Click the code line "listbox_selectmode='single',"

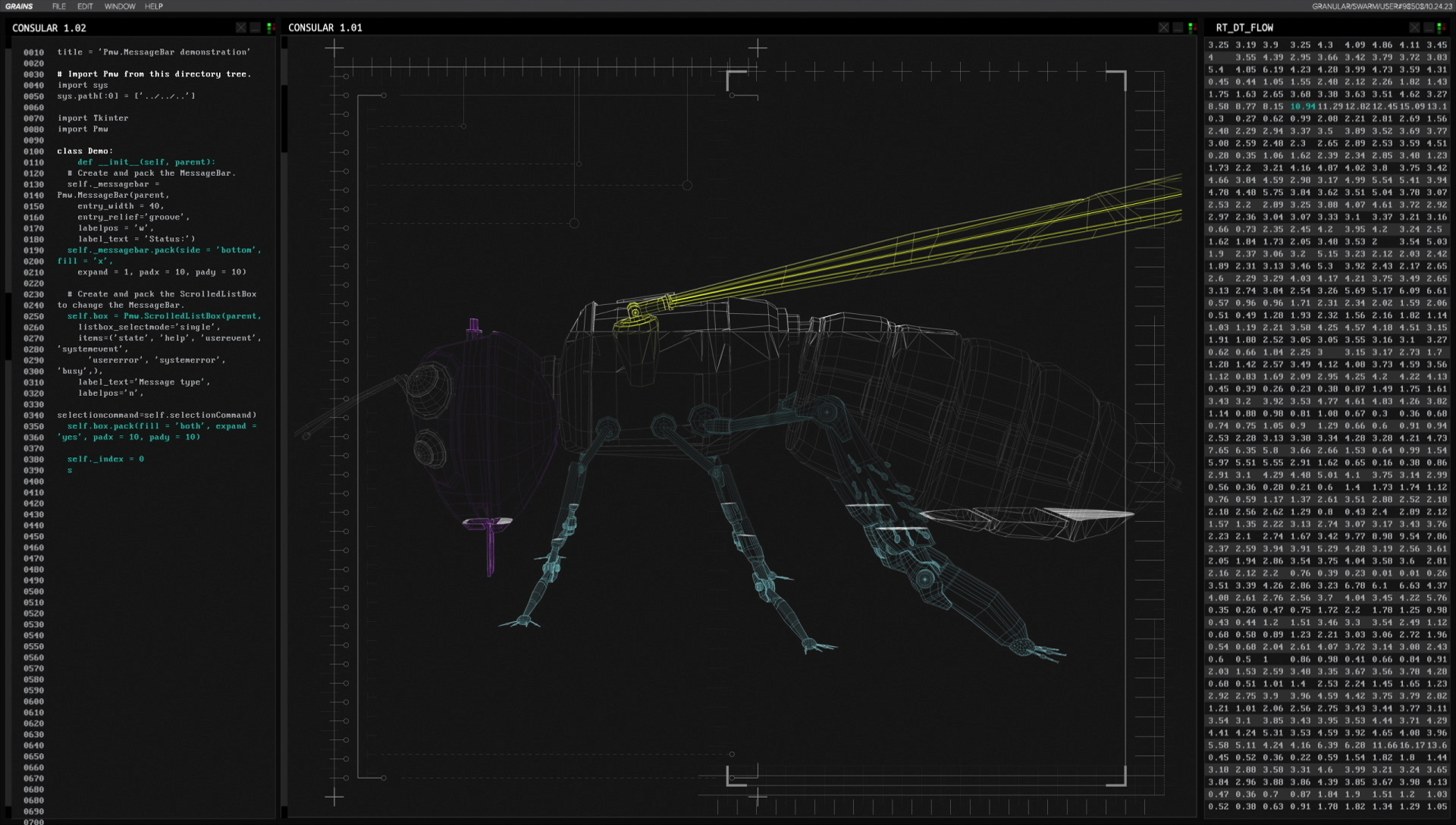[x=149, y=328]
